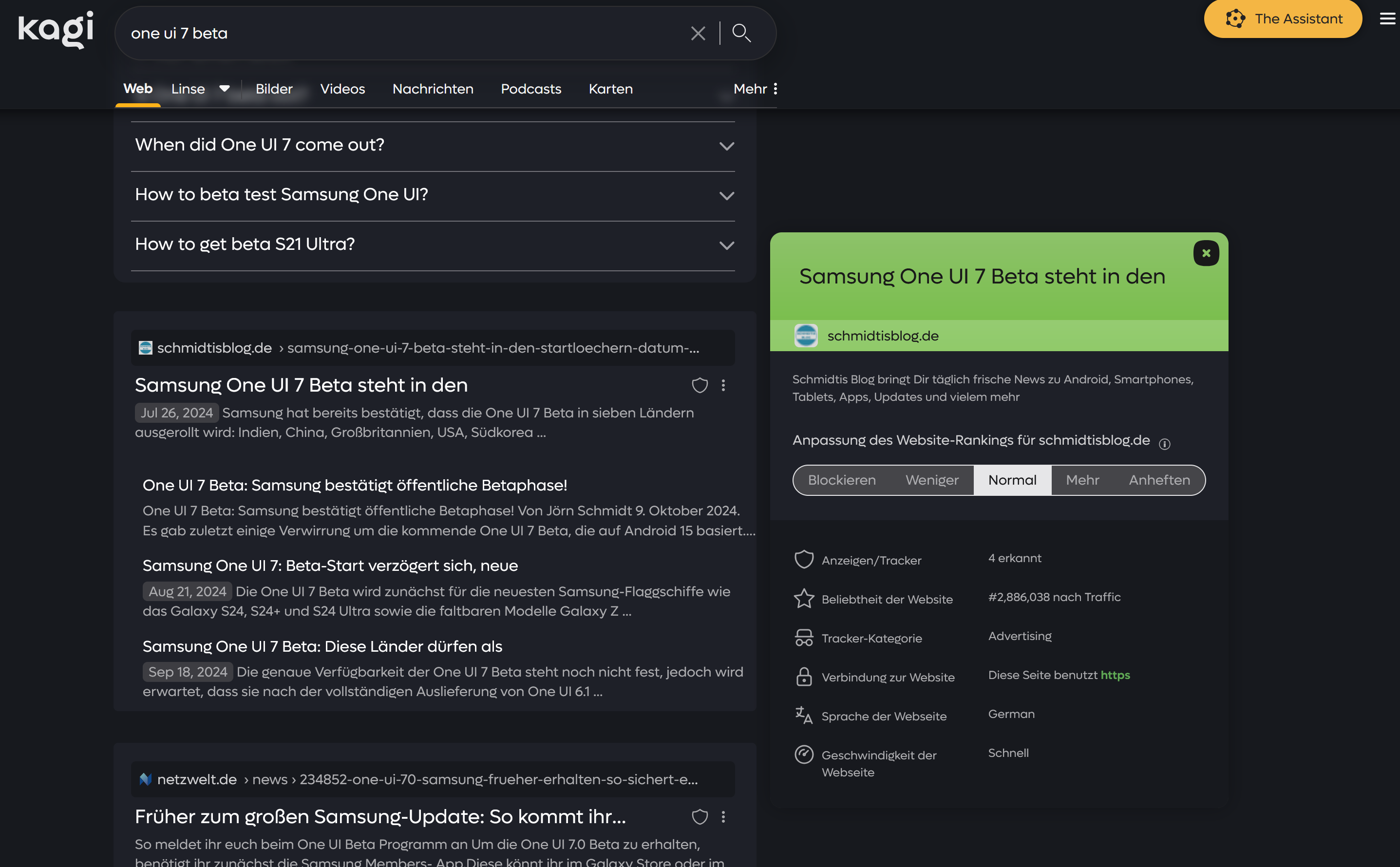1400x867 pixels.
Task: Switch to the Podcasts tab
Action: click(x=531, y=89)
